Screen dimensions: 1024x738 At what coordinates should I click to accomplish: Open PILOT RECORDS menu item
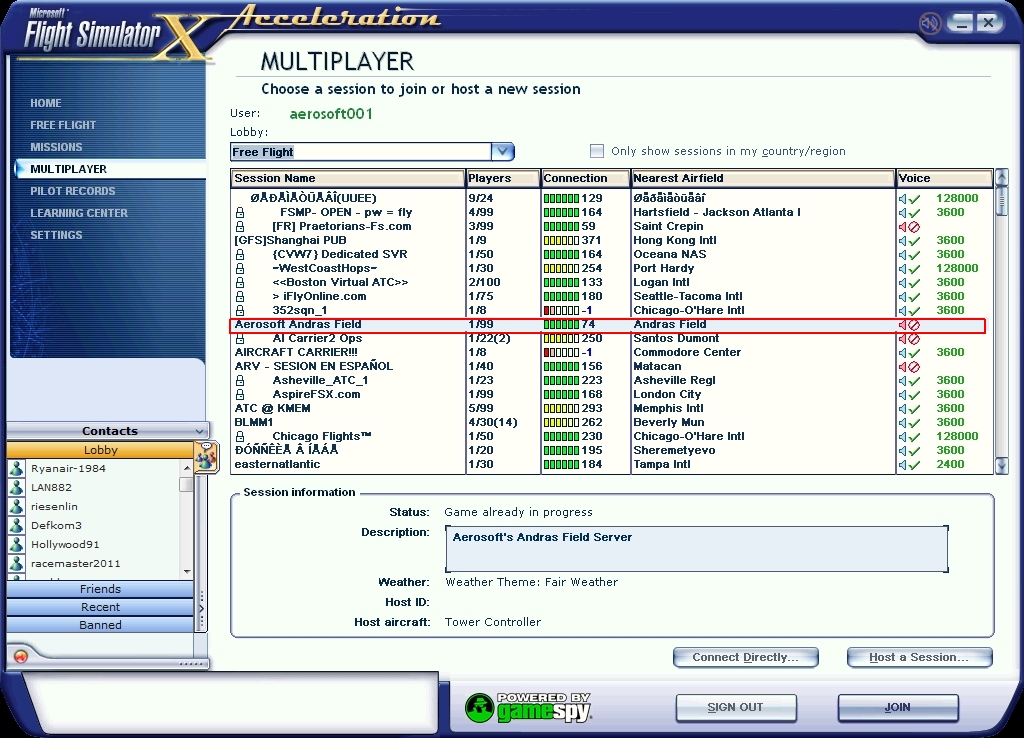point(72,191)
